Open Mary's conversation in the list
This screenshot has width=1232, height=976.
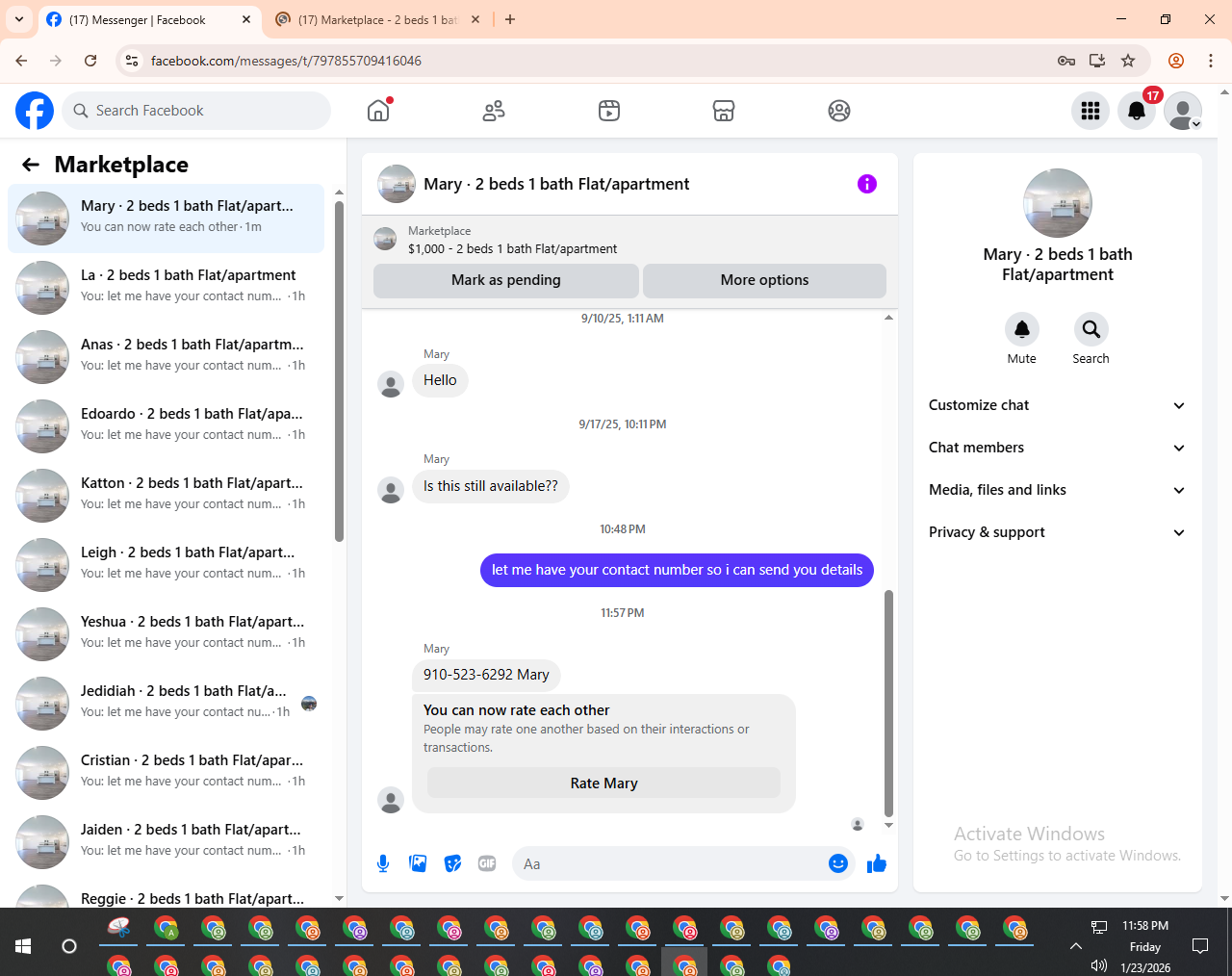167,218
